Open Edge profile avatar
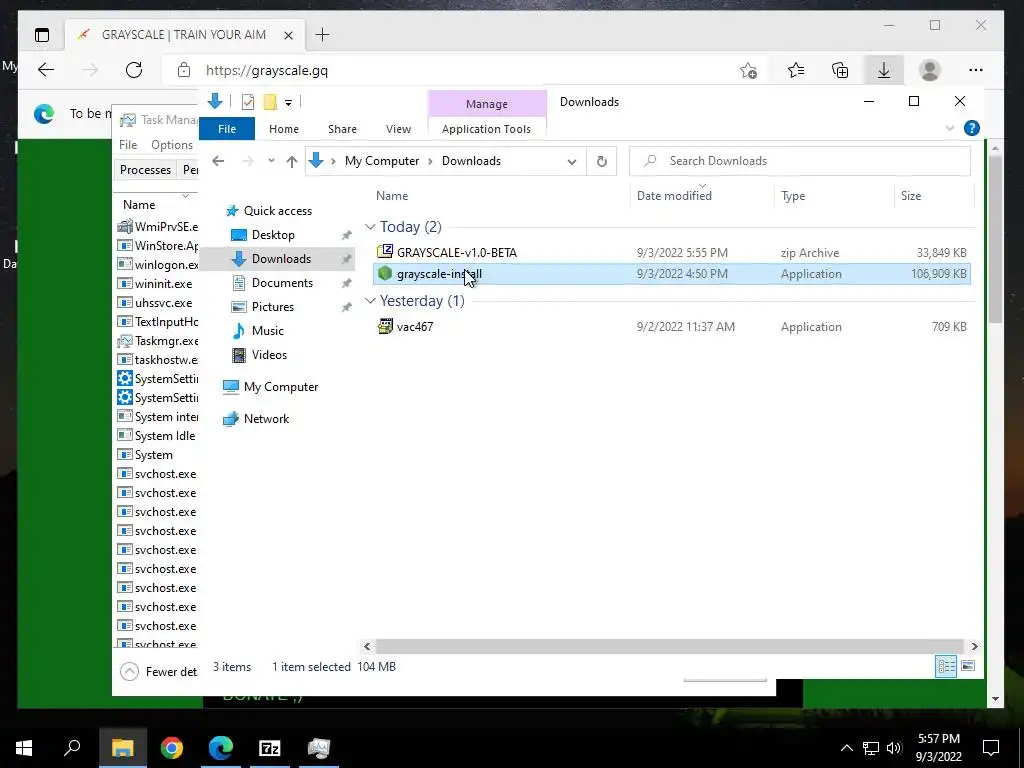1024x768 pixels. point(929,70)
